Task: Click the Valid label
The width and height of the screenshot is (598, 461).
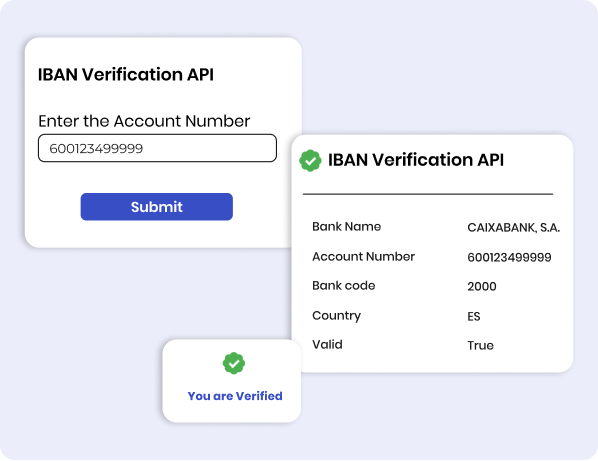Action: [x=327, y=344]
